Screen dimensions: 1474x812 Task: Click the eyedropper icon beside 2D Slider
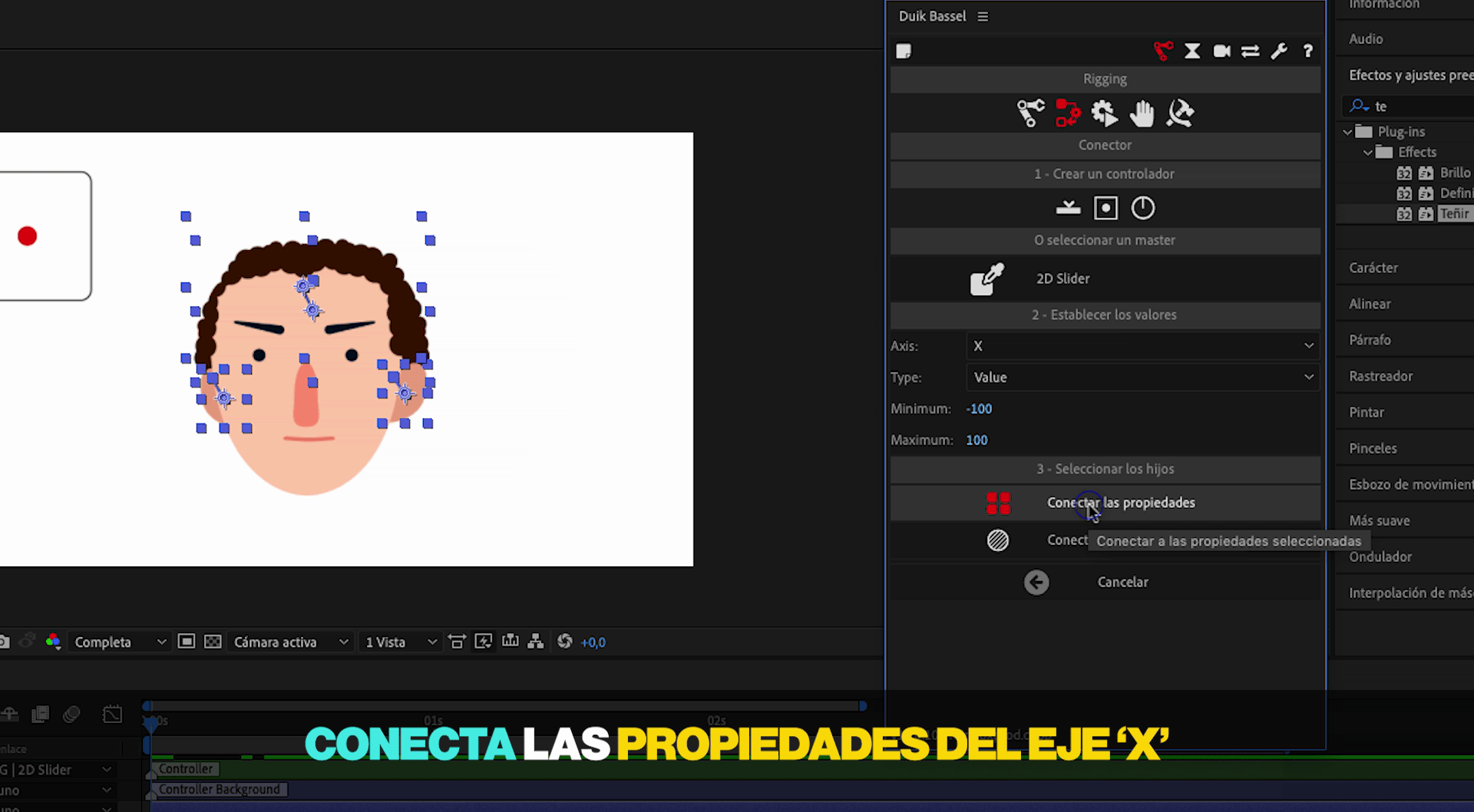[x=987, y=279]
